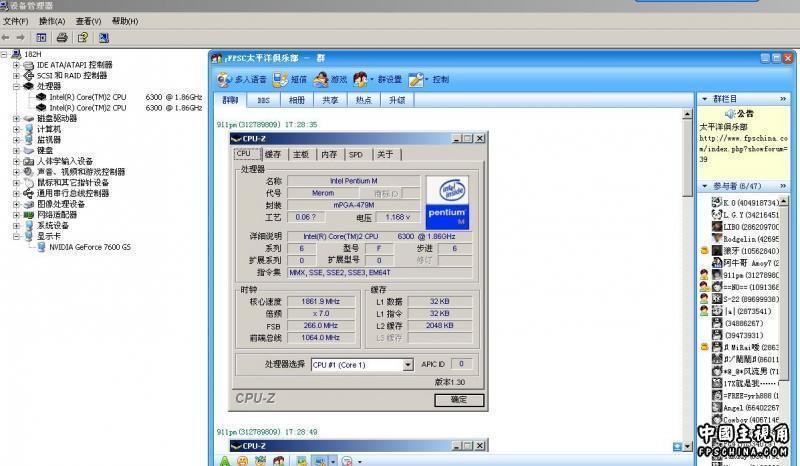Open the 关于 tab in CPU-Z
Screen dimensions: 800x466
point(386,154)
